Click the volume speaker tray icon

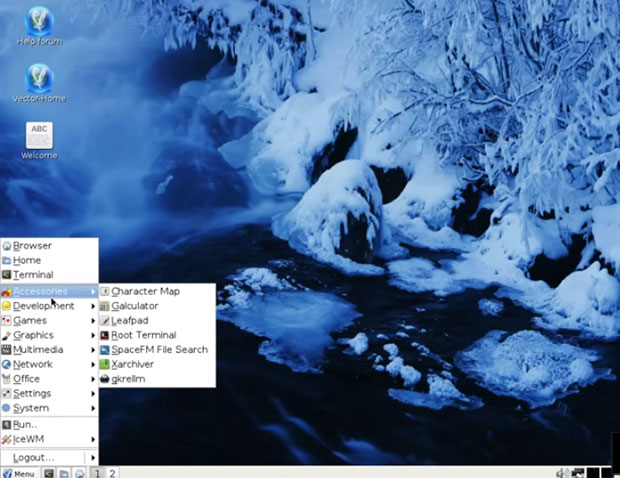pyautogui.click(x=561, y=473)
